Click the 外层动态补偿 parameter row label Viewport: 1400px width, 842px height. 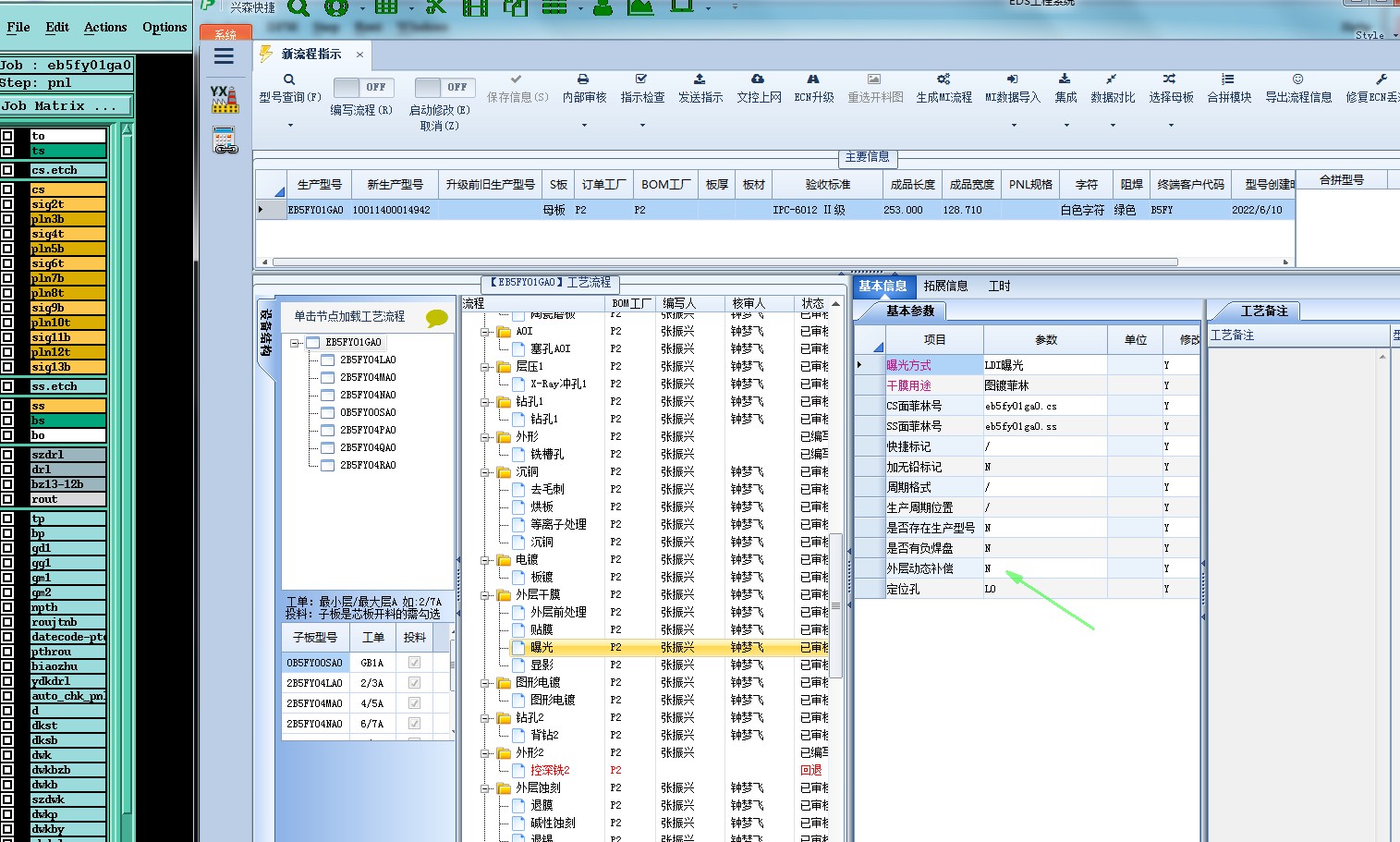(x=919, y=569)
